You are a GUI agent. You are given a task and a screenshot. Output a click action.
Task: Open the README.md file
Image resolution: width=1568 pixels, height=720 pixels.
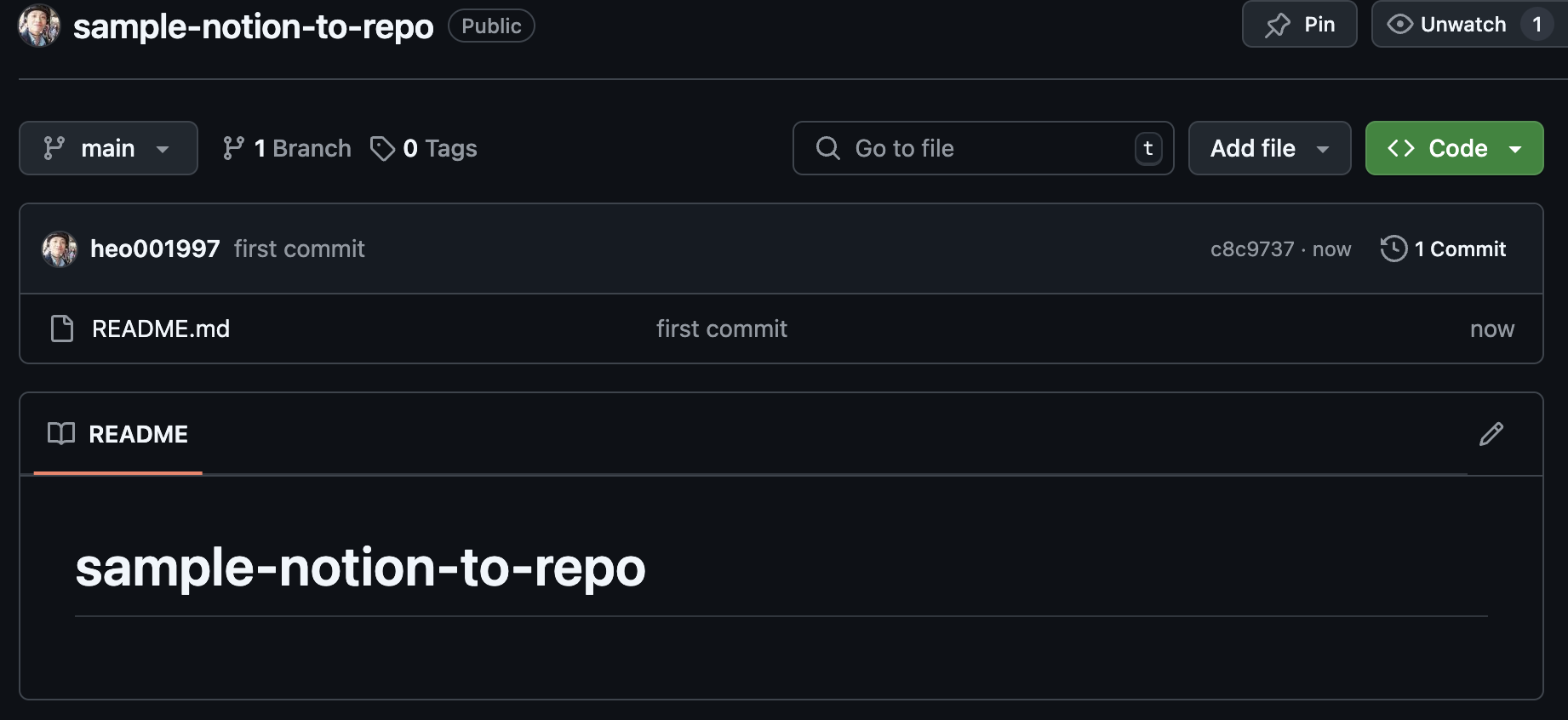click(161, 329)
